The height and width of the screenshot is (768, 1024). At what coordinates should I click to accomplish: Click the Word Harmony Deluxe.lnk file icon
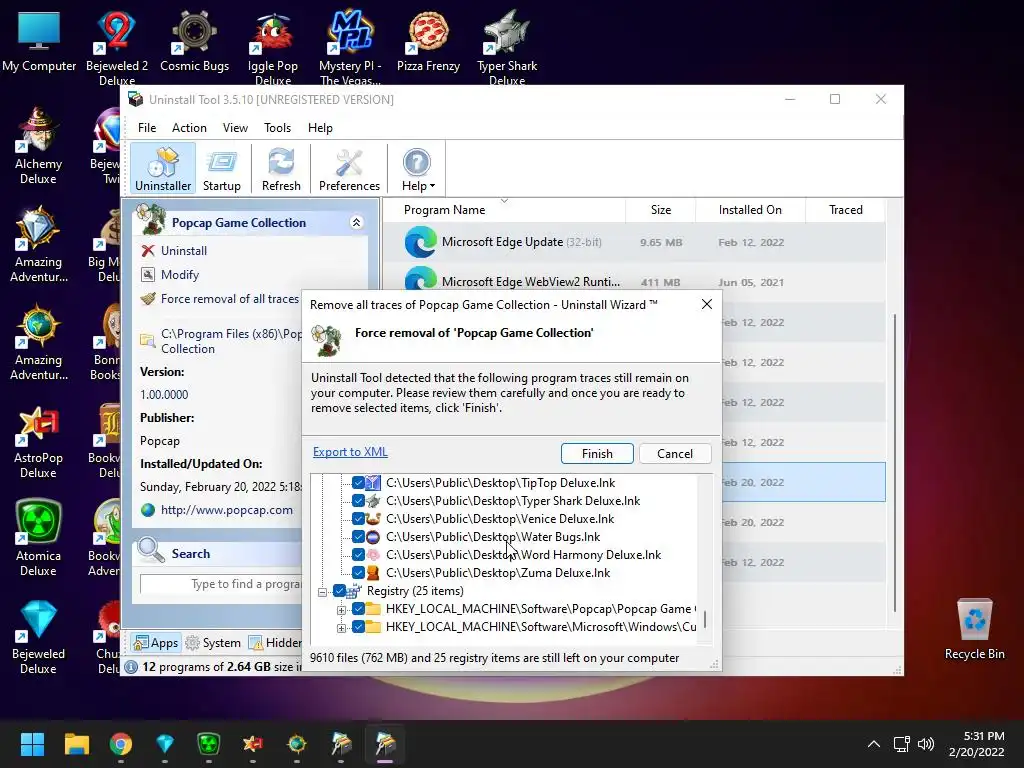point(373,554)
